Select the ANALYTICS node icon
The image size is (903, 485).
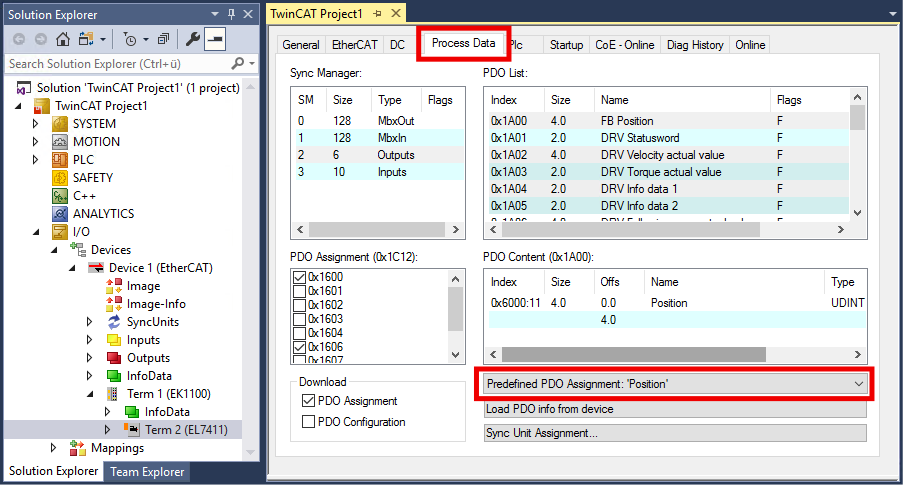coord(60,214)
